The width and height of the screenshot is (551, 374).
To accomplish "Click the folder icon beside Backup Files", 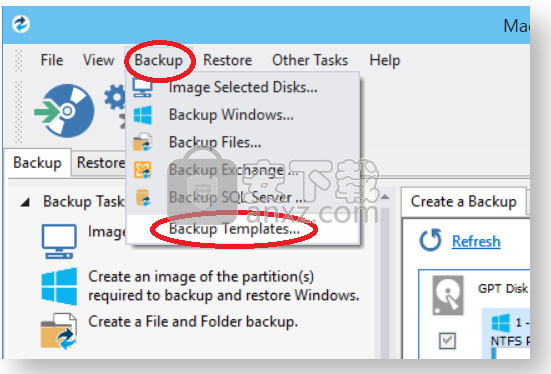I will [x=143, y=142].
